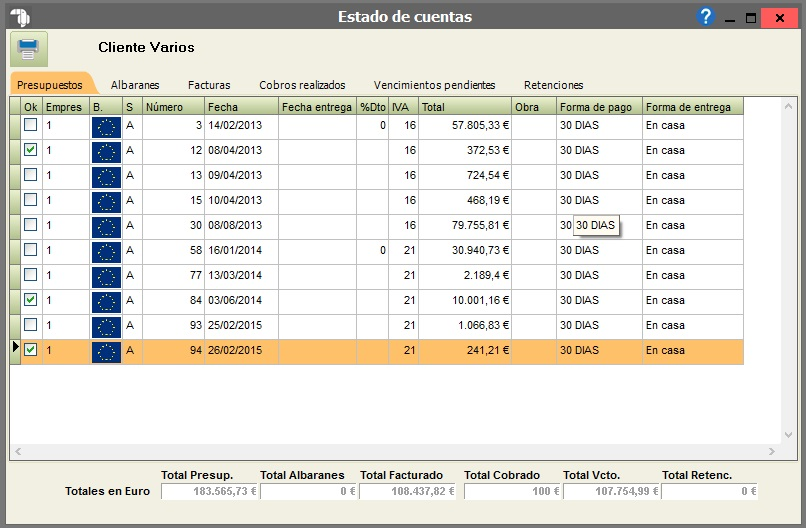
Task: Click the Total Albaranes field
Action: [309, 491]
